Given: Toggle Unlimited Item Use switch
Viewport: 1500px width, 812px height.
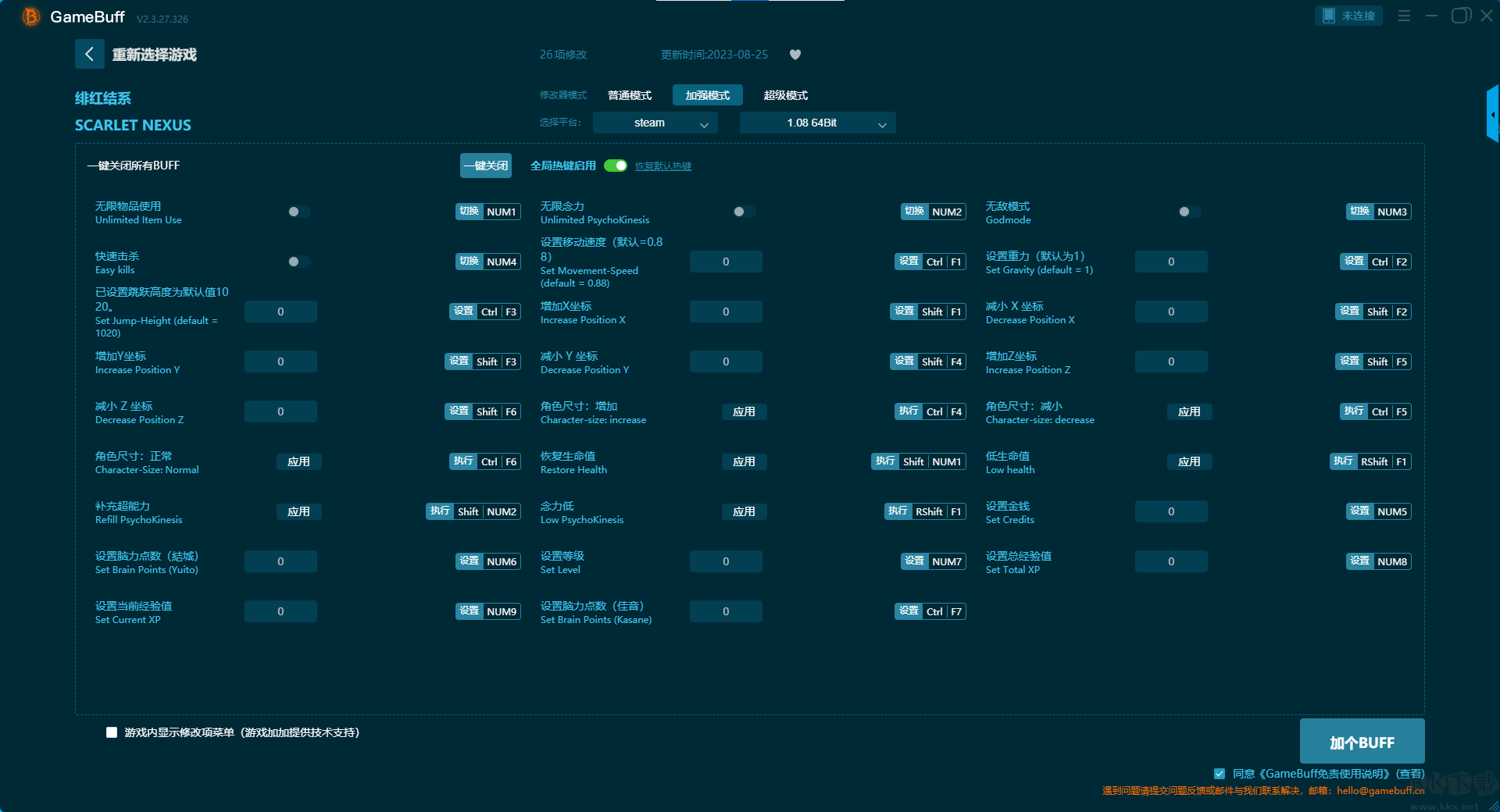Looking at the screenshot, I should tap(298, 212).
